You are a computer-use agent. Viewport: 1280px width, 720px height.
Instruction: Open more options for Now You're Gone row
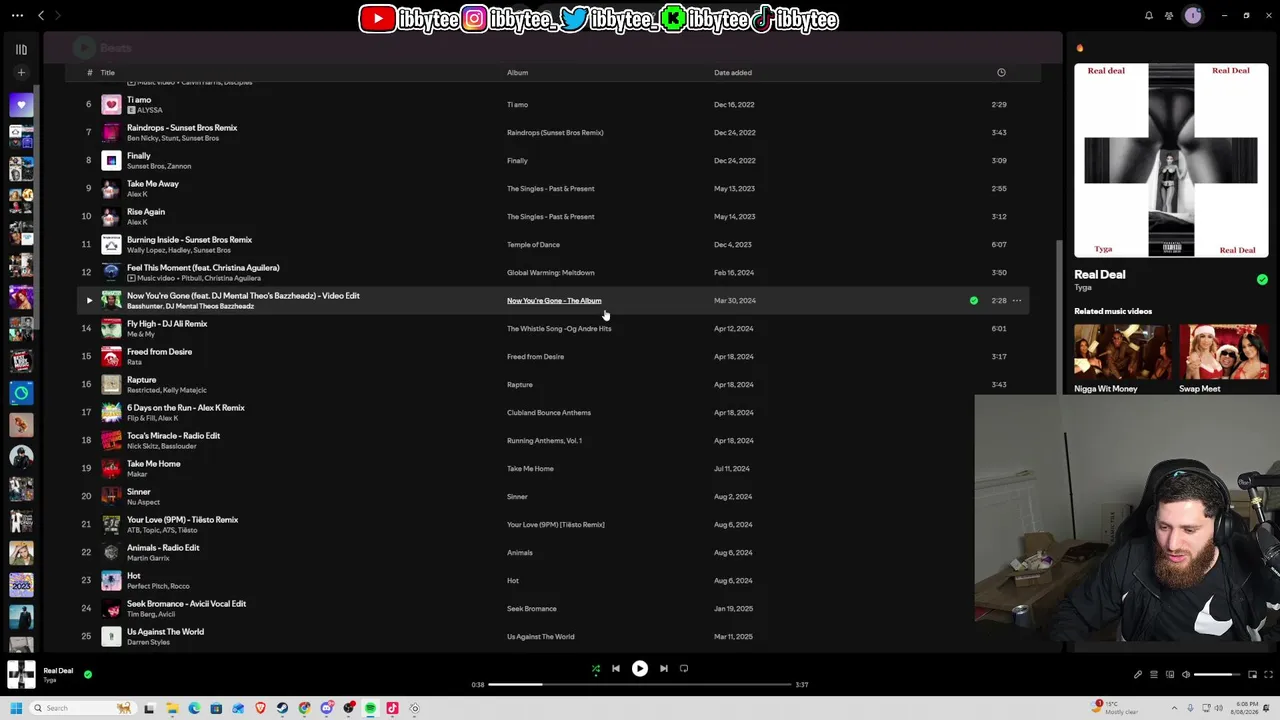pyautogui.click(x=1017, y=300)
